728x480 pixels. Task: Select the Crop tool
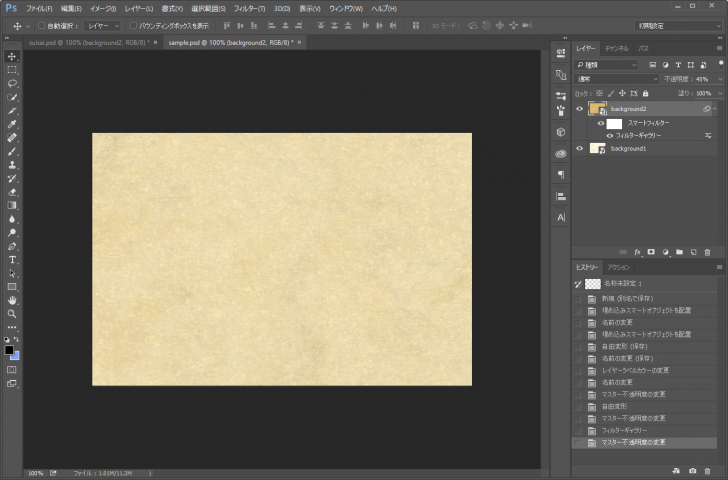(12, 110)
